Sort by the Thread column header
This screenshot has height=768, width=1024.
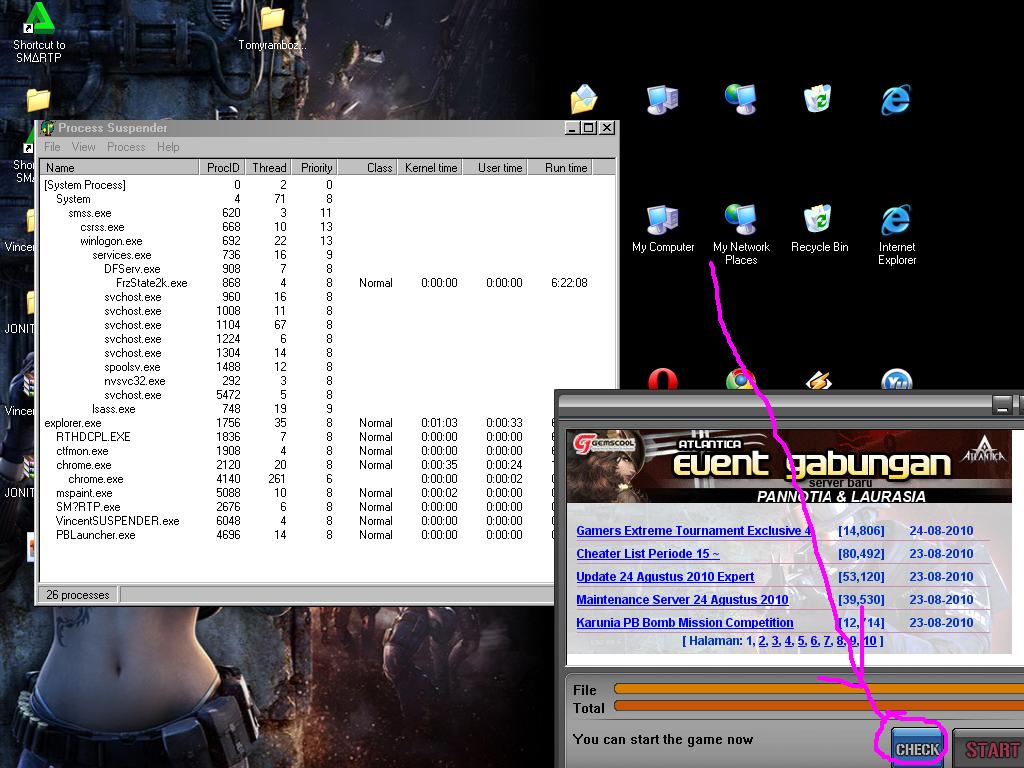click(x=268, y=168)
